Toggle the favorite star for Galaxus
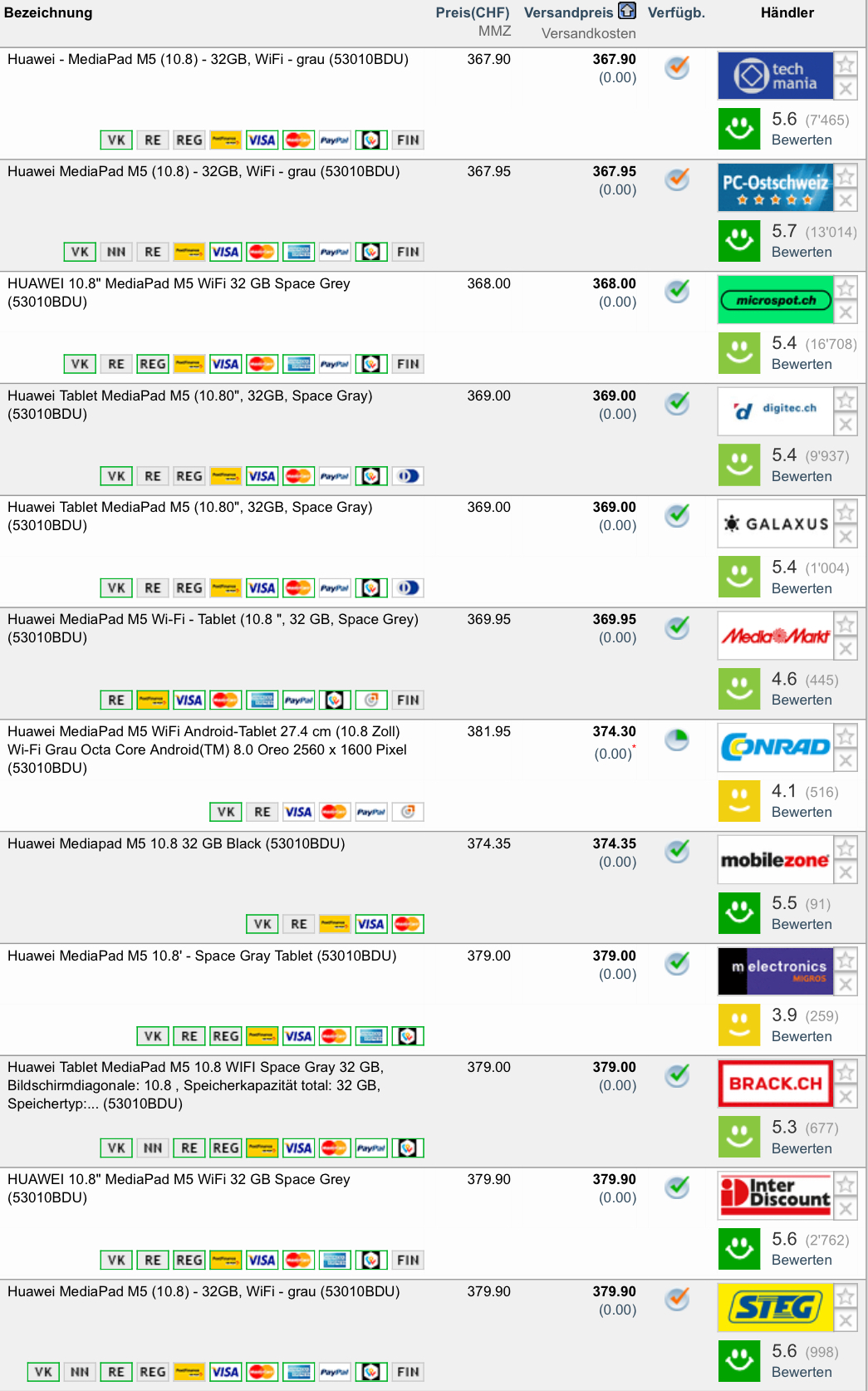Screen dimensions: 868x1391 (x=846, y=512)
